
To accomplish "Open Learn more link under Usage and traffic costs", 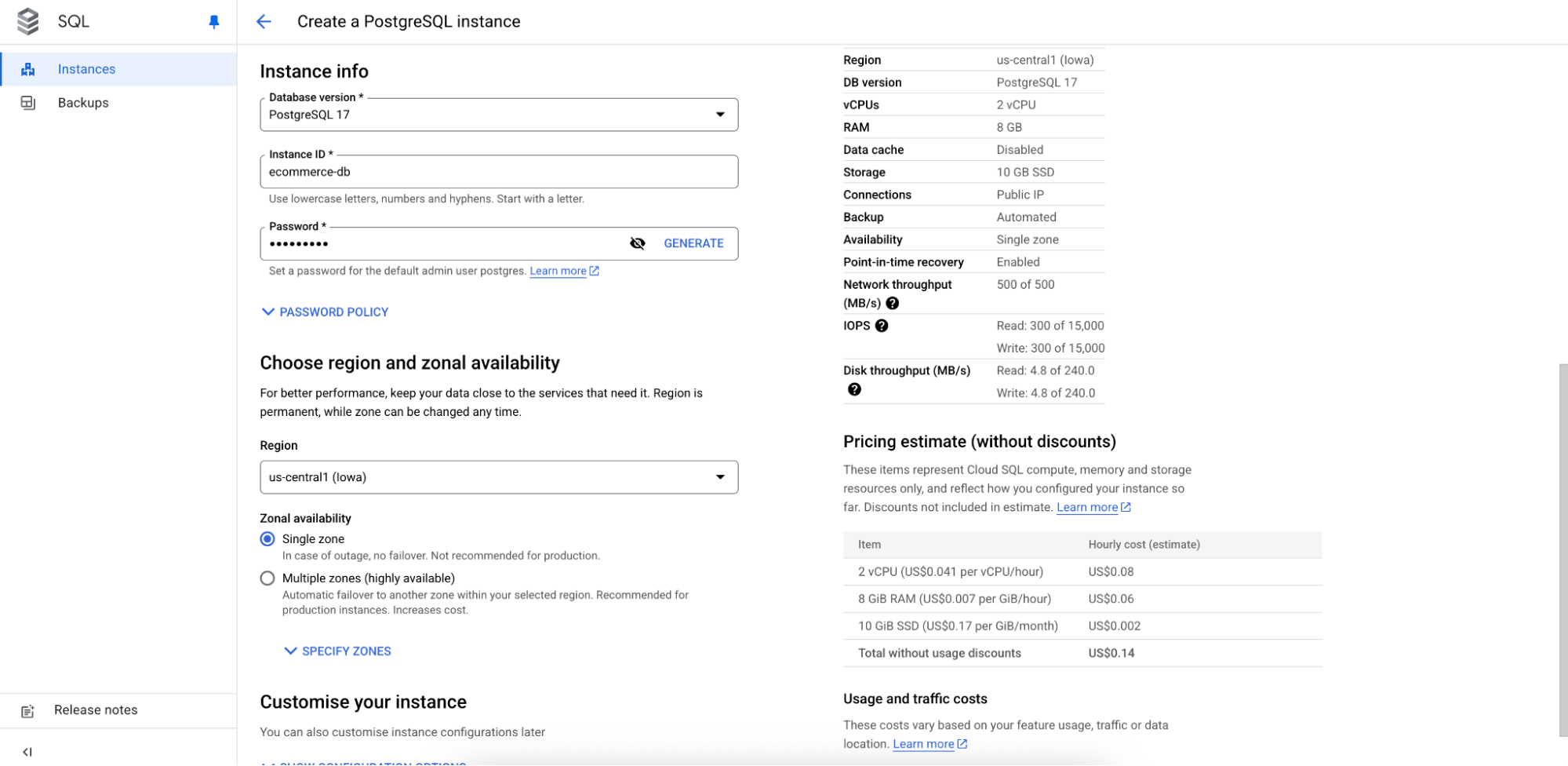I will pos(923,744).
